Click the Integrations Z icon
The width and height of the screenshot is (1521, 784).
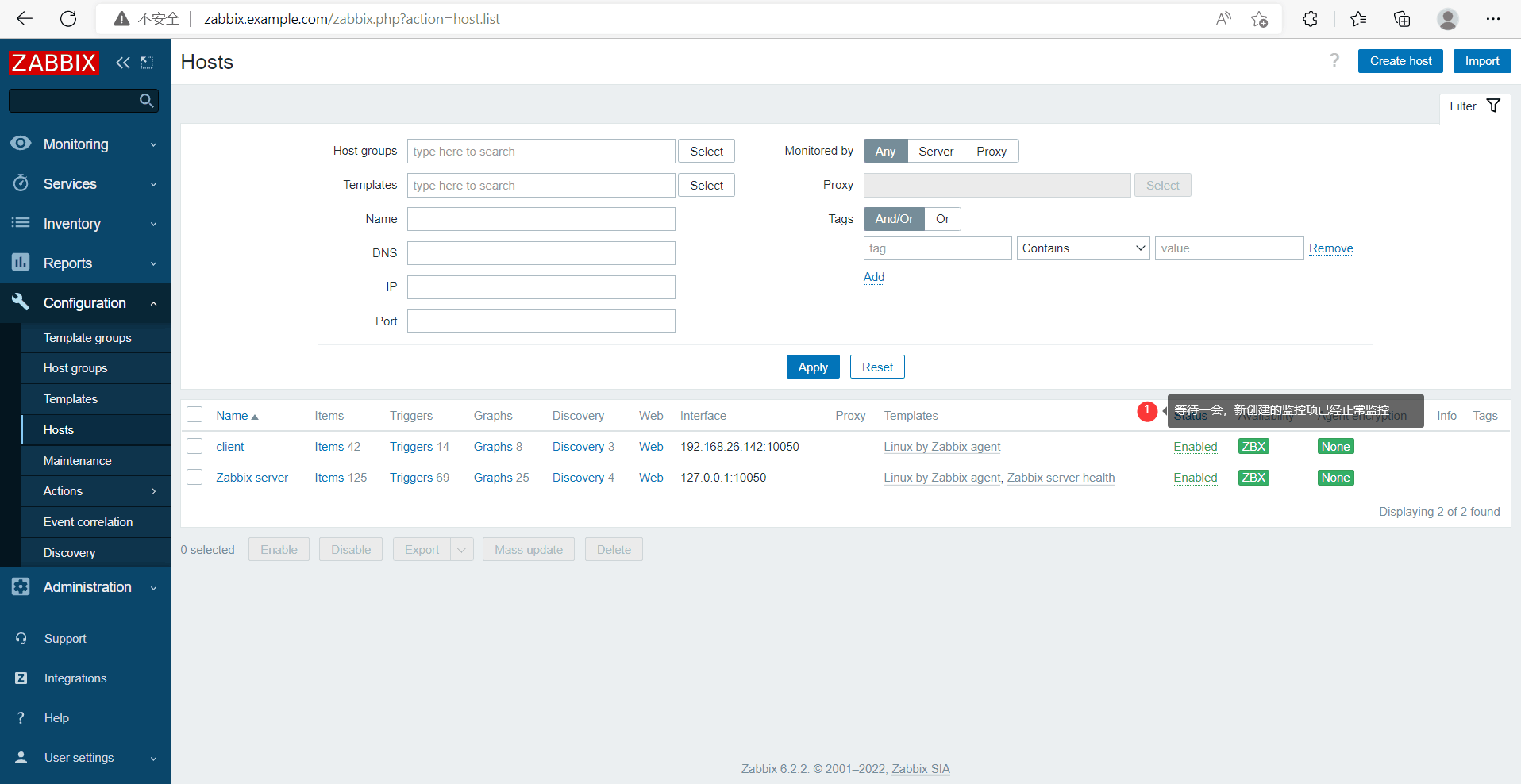click(21, 678)
